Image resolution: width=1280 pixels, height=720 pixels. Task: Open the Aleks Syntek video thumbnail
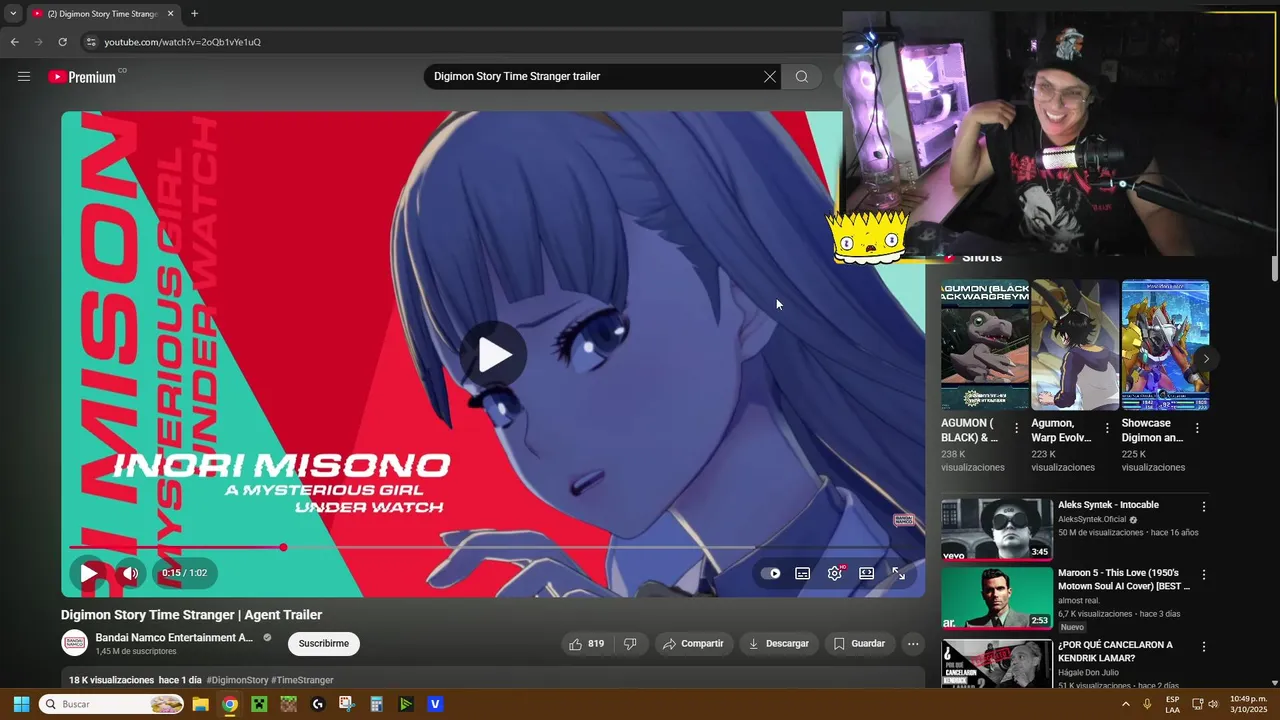pos(997,529)
